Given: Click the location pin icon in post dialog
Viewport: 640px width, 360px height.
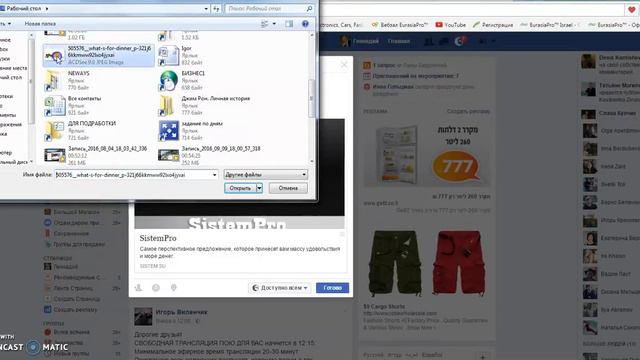Looking at the screenshot, I should [x=173, y=288].
